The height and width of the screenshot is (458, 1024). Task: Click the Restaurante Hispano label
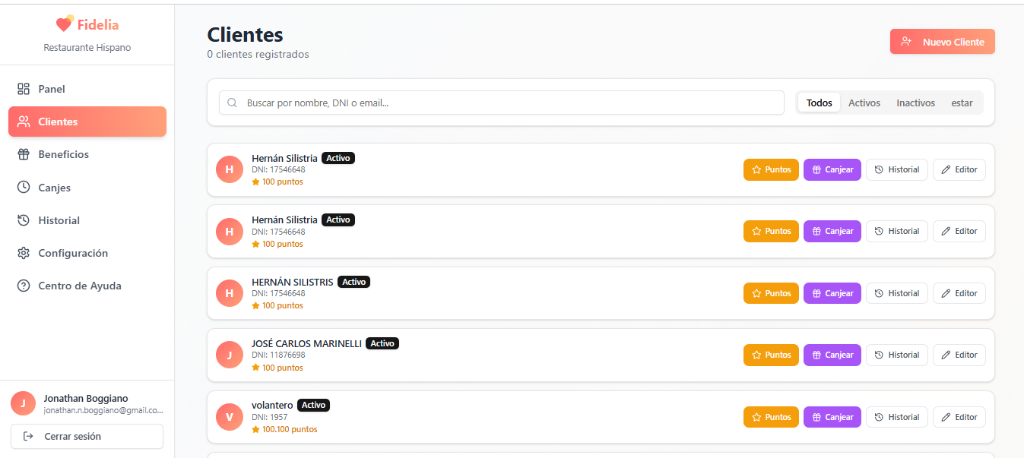87,47
